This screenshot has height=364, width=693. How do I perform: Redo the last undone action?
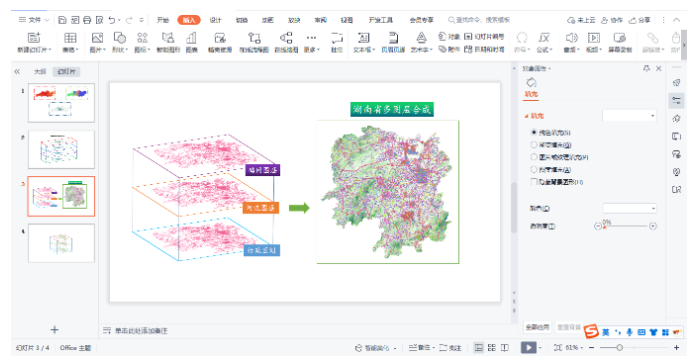click(129, 20)
